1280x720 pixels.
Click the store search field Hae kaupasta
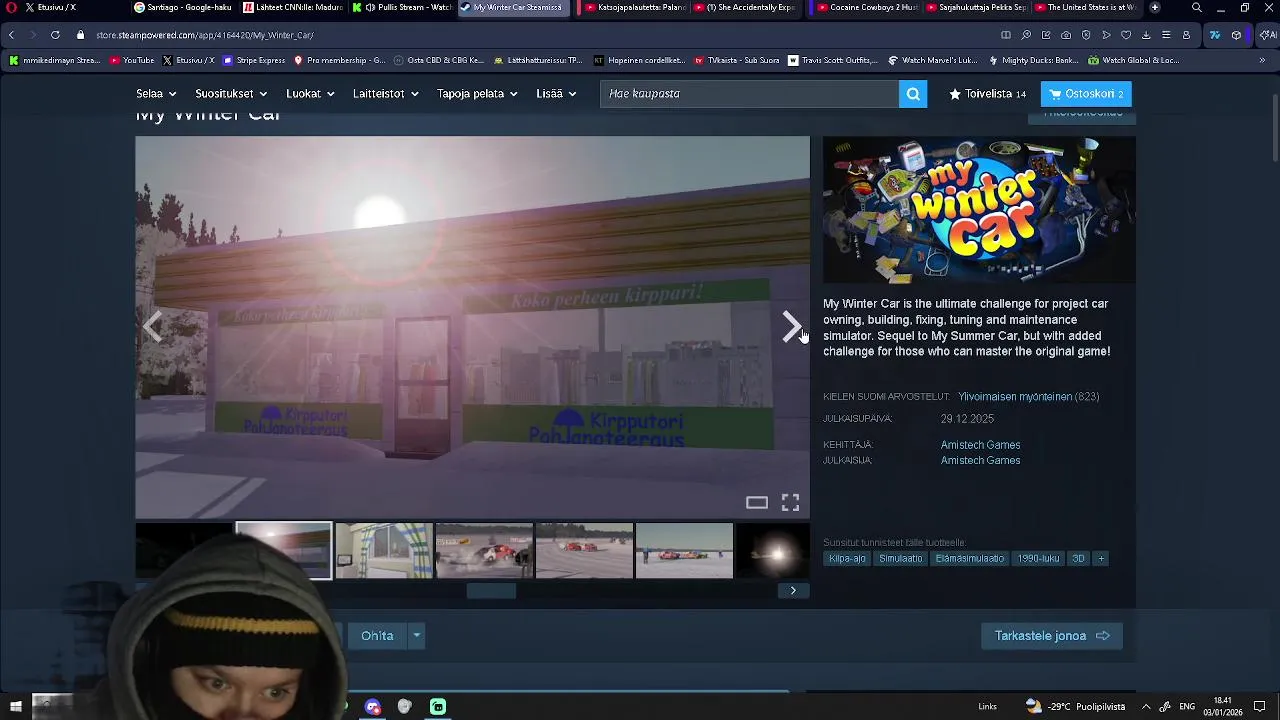(x=750, y=94)
